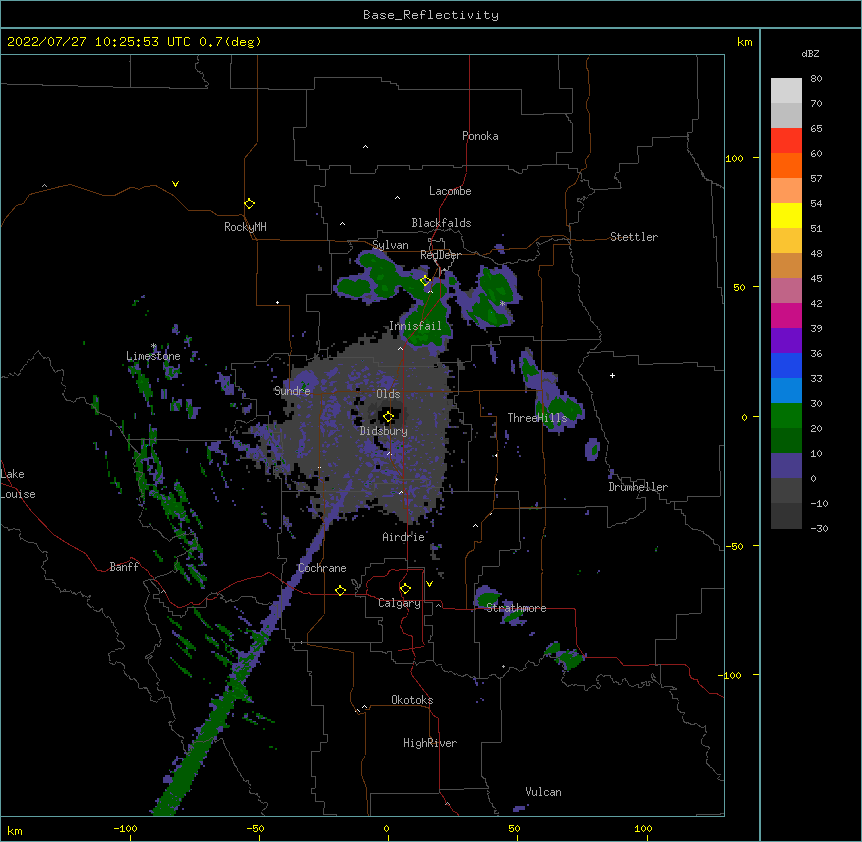Pick the blue 36-33 dBZ legend color
Screen dimensions: 862x842
pos(786,366)
